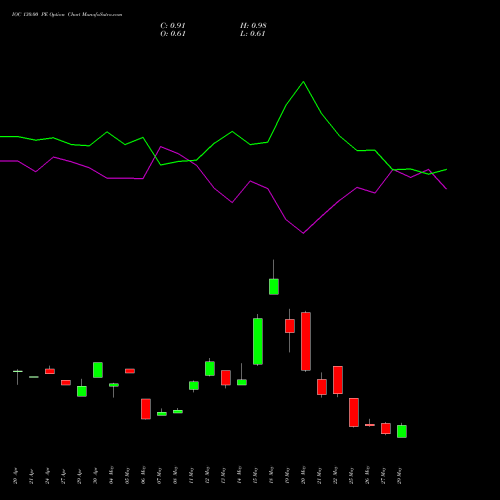Viewport: 500px width, 500px height.
Task: Click the purple indicator line's lowest trough
Action: [x=303, y=233]
